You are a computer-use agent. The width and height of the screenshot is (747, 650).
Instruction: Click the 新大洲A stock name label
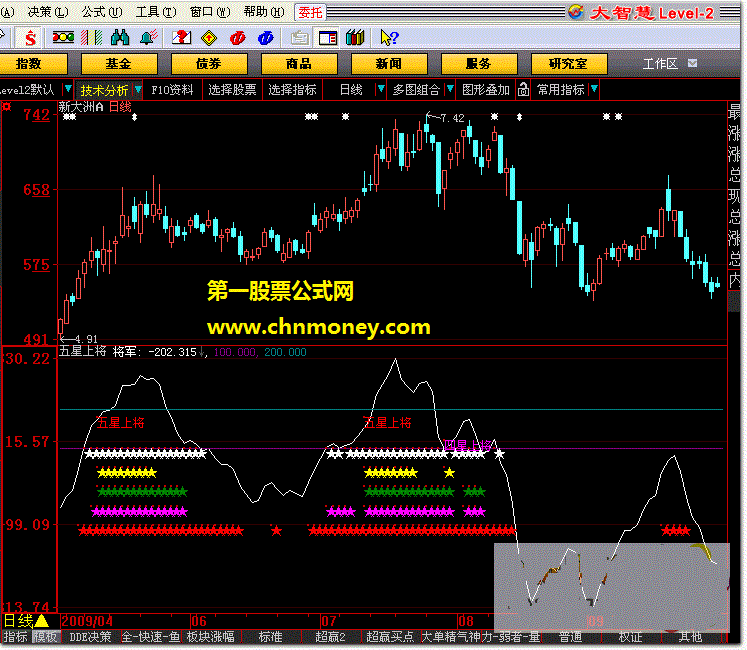[81, 107]
